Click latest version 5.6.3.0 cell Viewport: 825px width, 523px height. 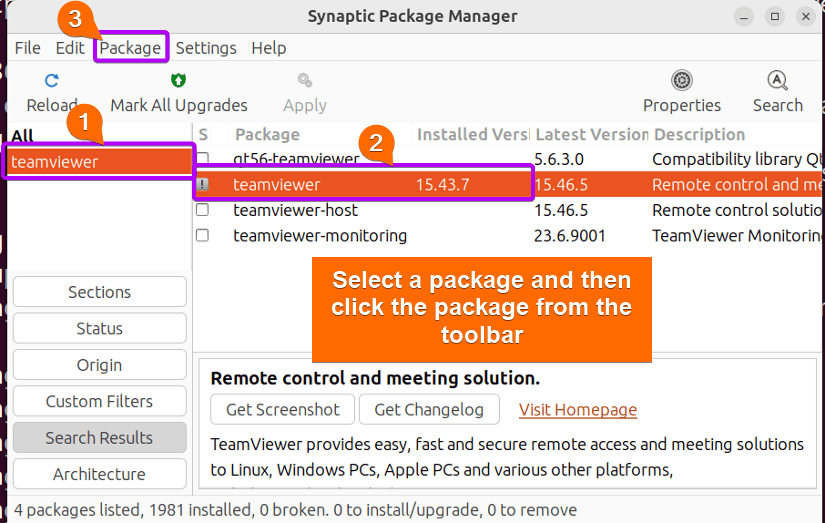(559, 159)
